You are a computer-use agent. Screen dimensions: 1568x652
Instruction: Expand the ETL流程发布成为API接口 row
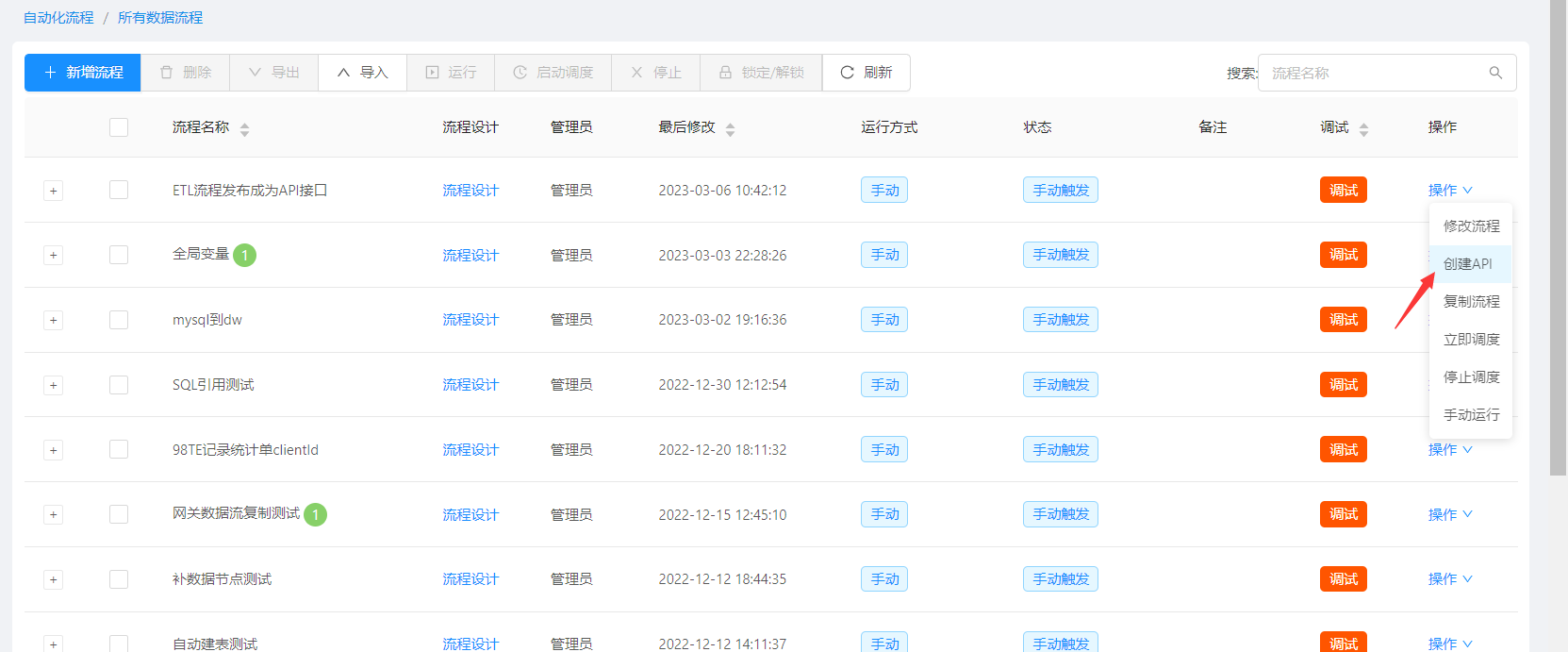tap(54, 191)
